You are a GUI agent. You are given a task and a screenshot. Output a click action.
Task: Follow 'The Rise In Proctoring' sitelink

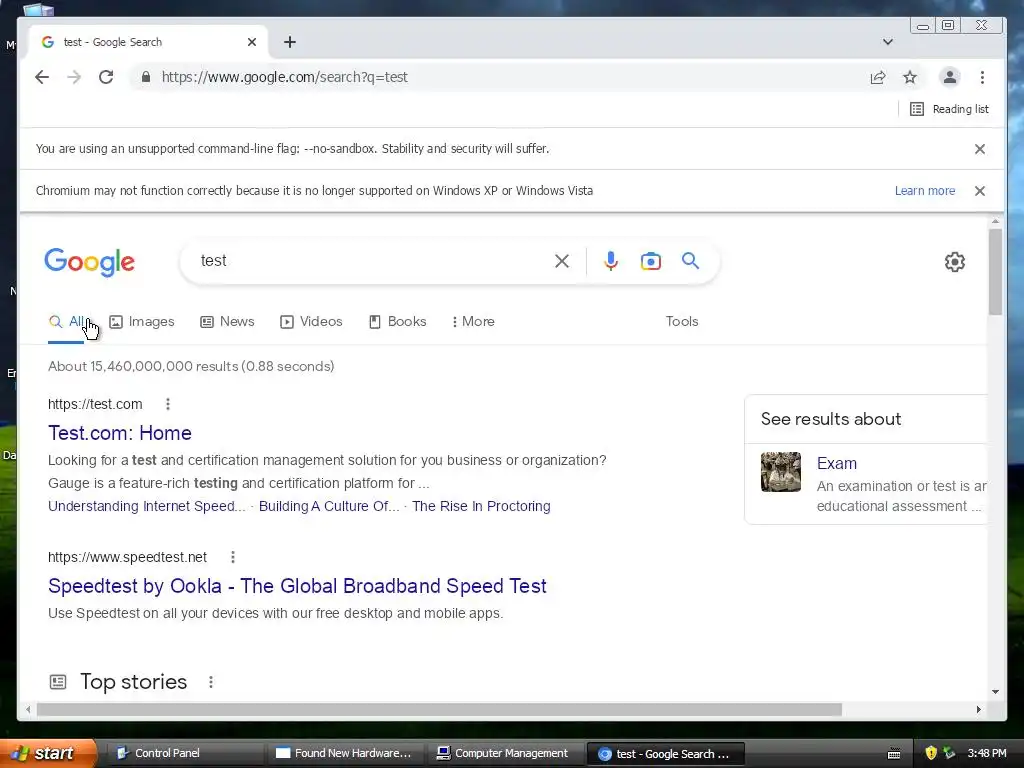481,506
